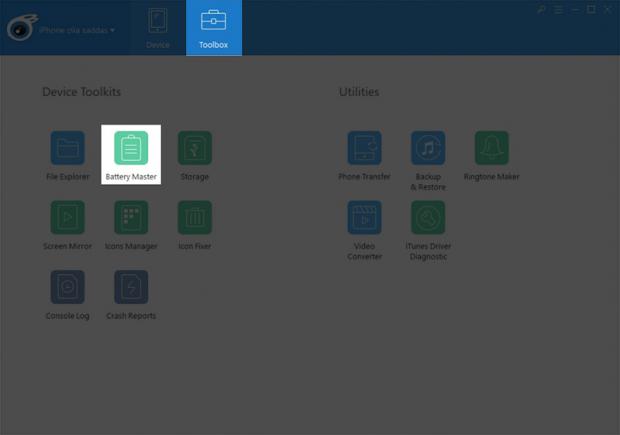The height and width of the screenshot is (435, 620).
Task: Switch to the Device tab
Action: pos(158,28)
